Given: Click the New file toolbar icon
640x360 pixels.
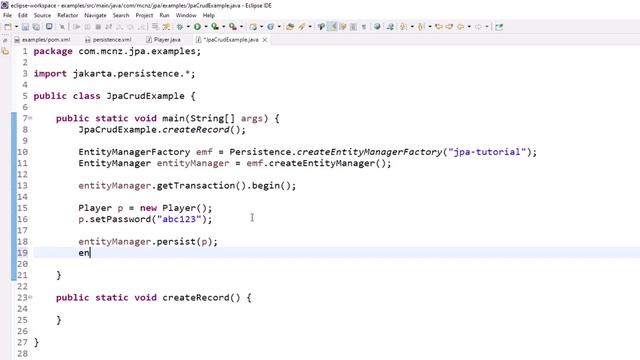Looking at the screenshot, I should (x=8, y=27).
